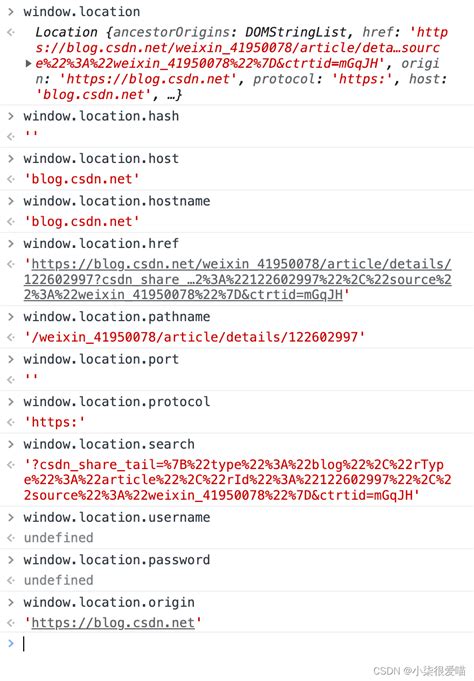Open the https://blog.csdn.net origin link
The height and width of the screenshot is (681, 474).
[x=113, y=623]
